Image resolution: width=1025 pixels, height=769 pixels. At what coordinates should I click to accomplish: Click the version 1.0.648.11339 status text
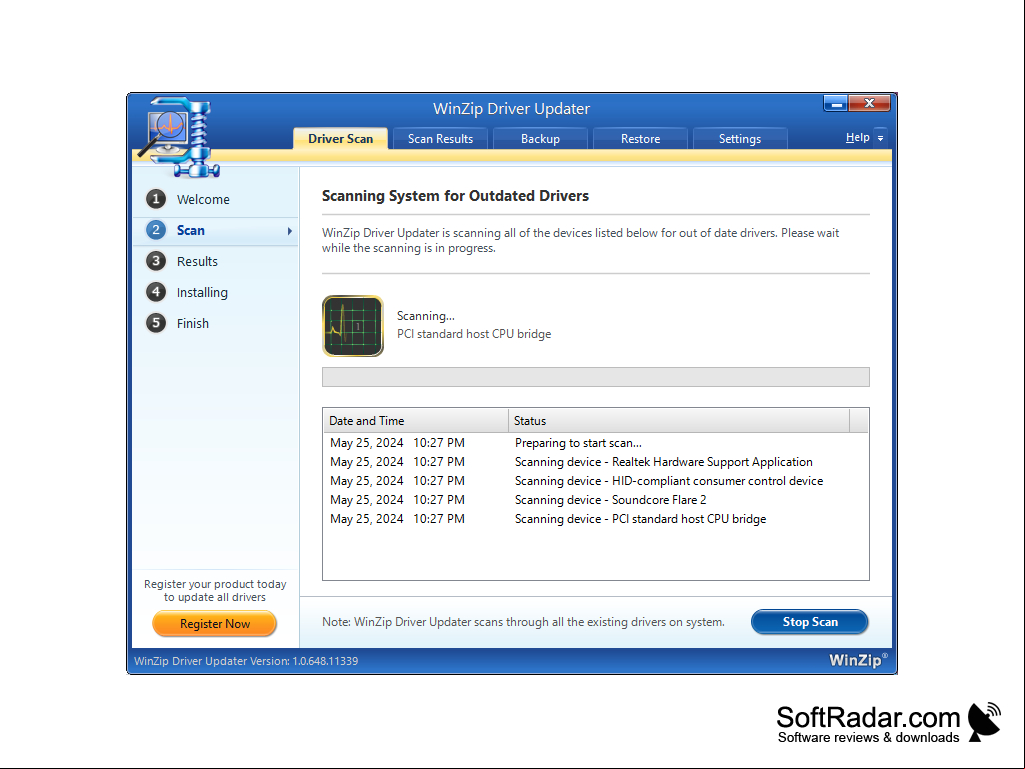pyautogui.click(x=246, y=661)
